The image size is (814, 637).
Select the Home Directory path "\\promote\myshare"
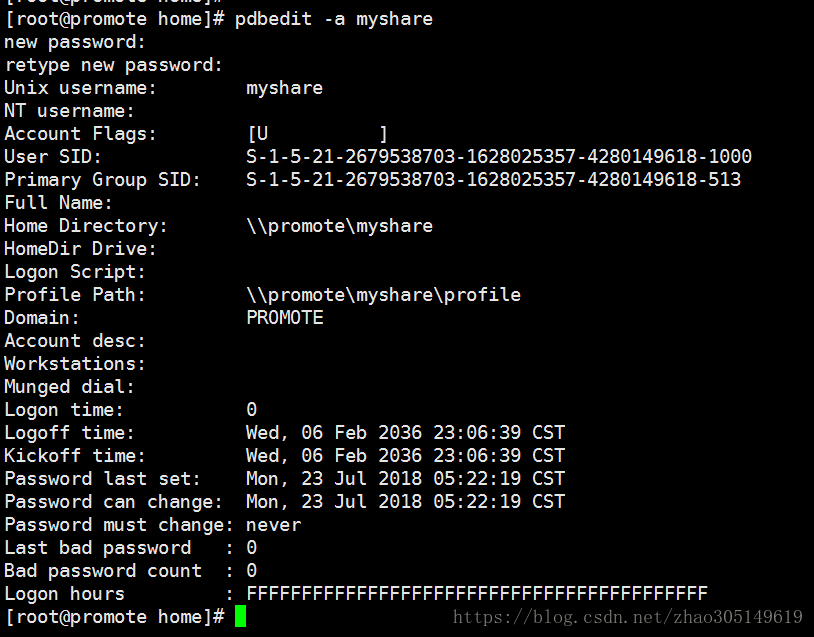[x=340, y=226]
